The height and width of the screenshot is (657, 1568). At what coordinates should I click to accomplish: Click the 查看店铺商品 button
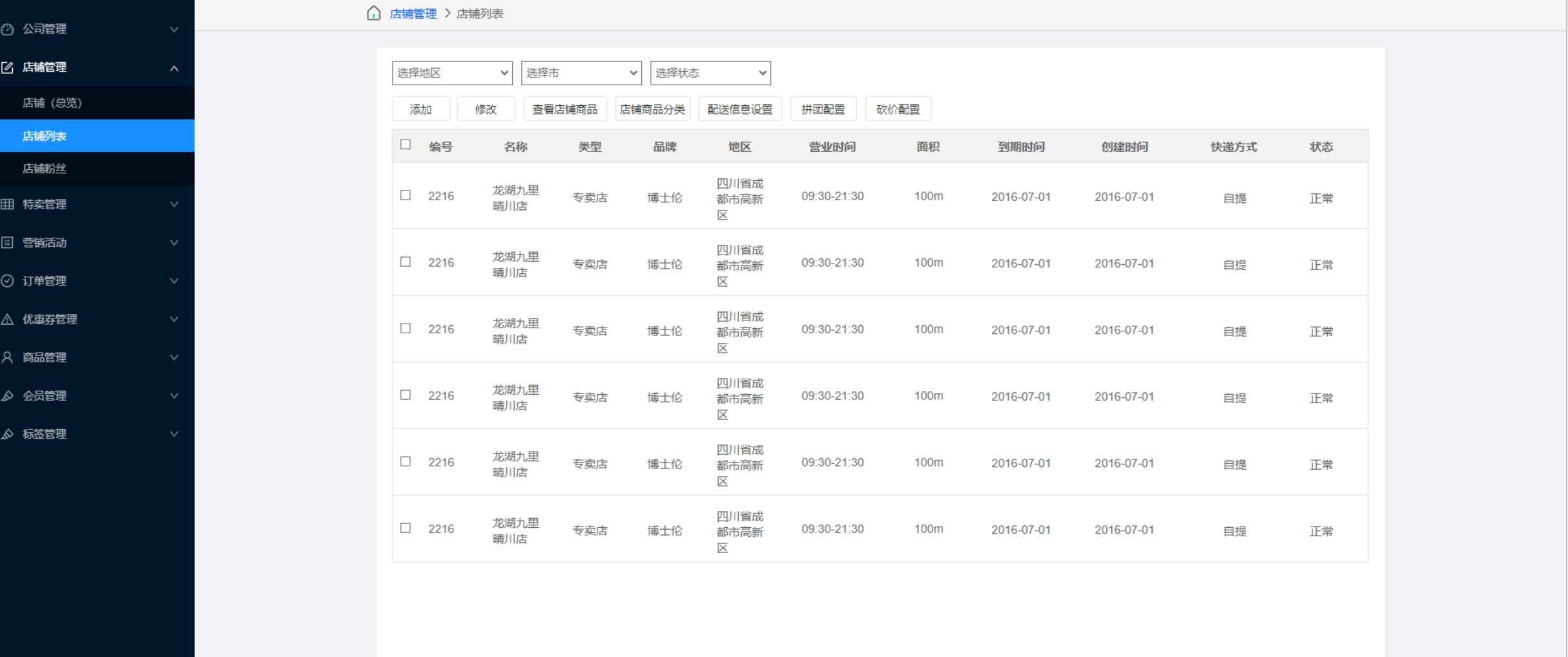(x=564, y=109)
